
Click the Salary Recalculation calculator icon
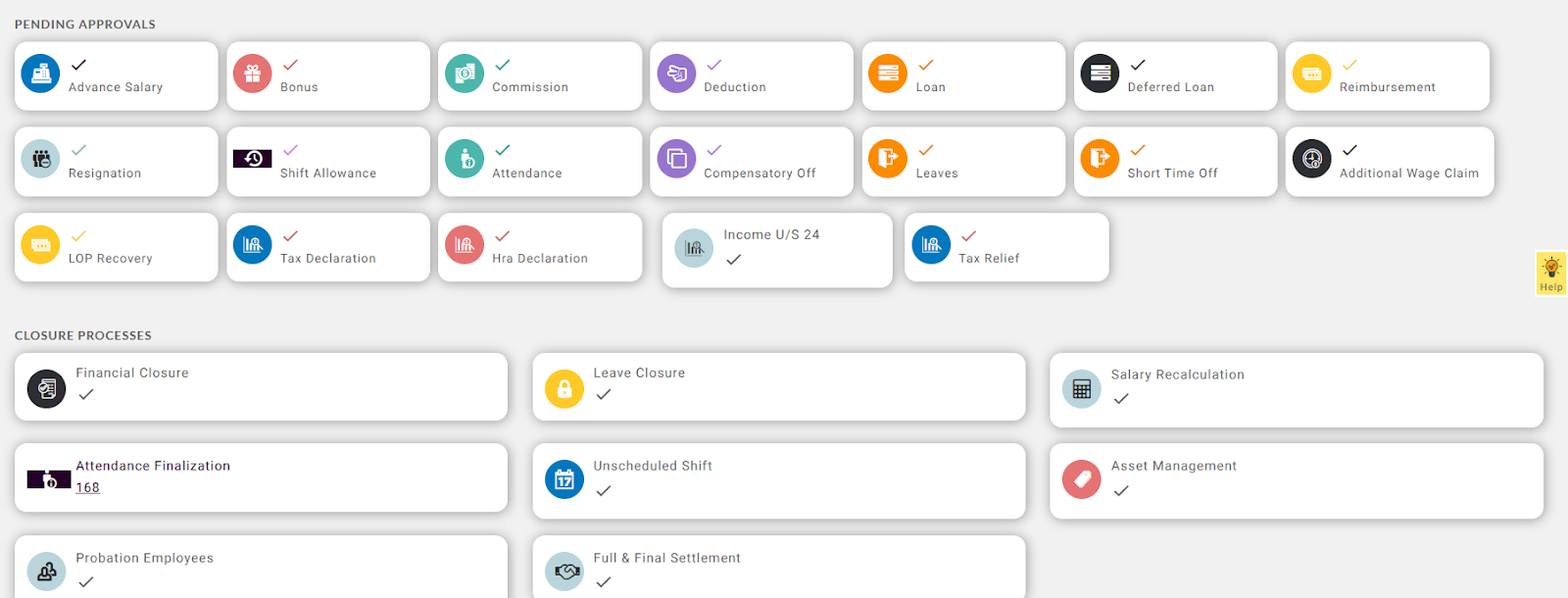click(x=1082, y=389)
